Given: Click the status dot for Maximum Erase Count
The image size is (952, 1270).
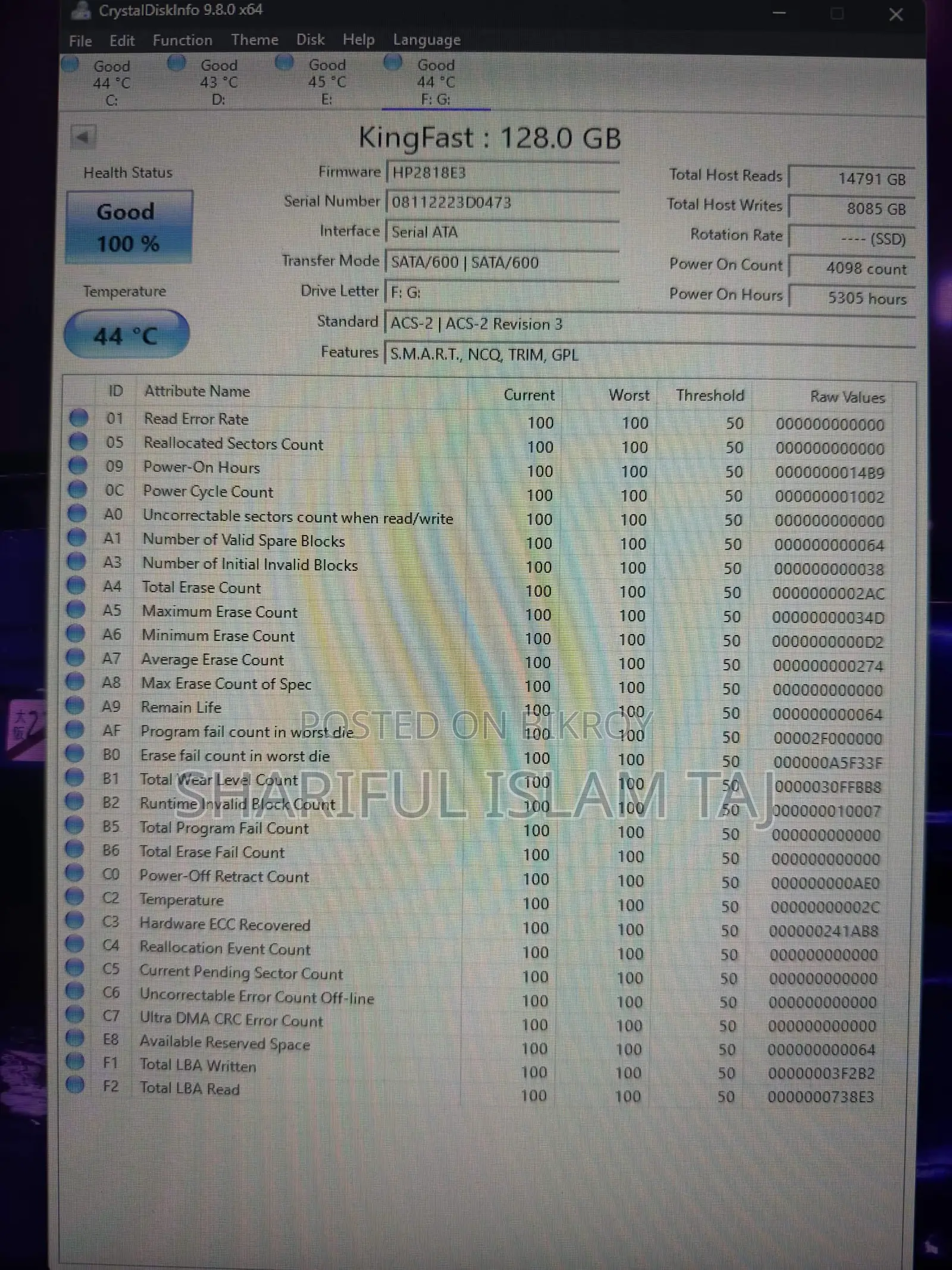Looking at the screenshot, I should click(x=76, y=609).
